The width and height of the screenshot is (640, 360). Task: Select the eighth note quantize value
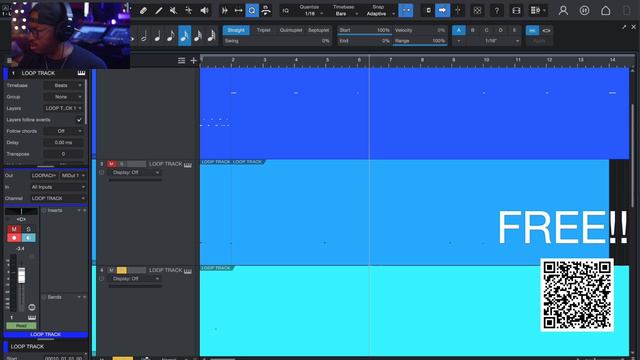tap(171, 36)
